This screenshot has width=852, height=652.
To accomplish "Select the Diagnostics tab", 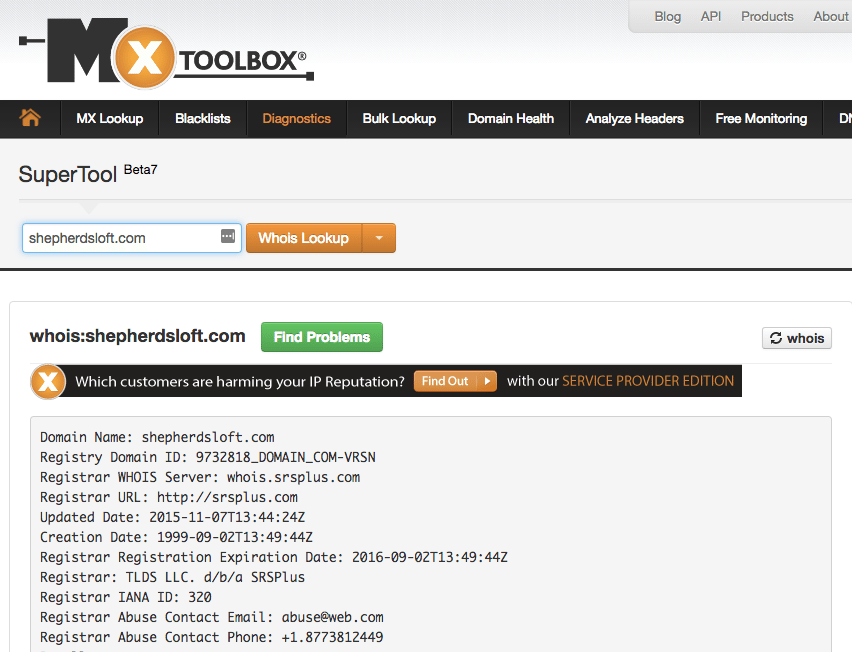I will pos(297,118).
